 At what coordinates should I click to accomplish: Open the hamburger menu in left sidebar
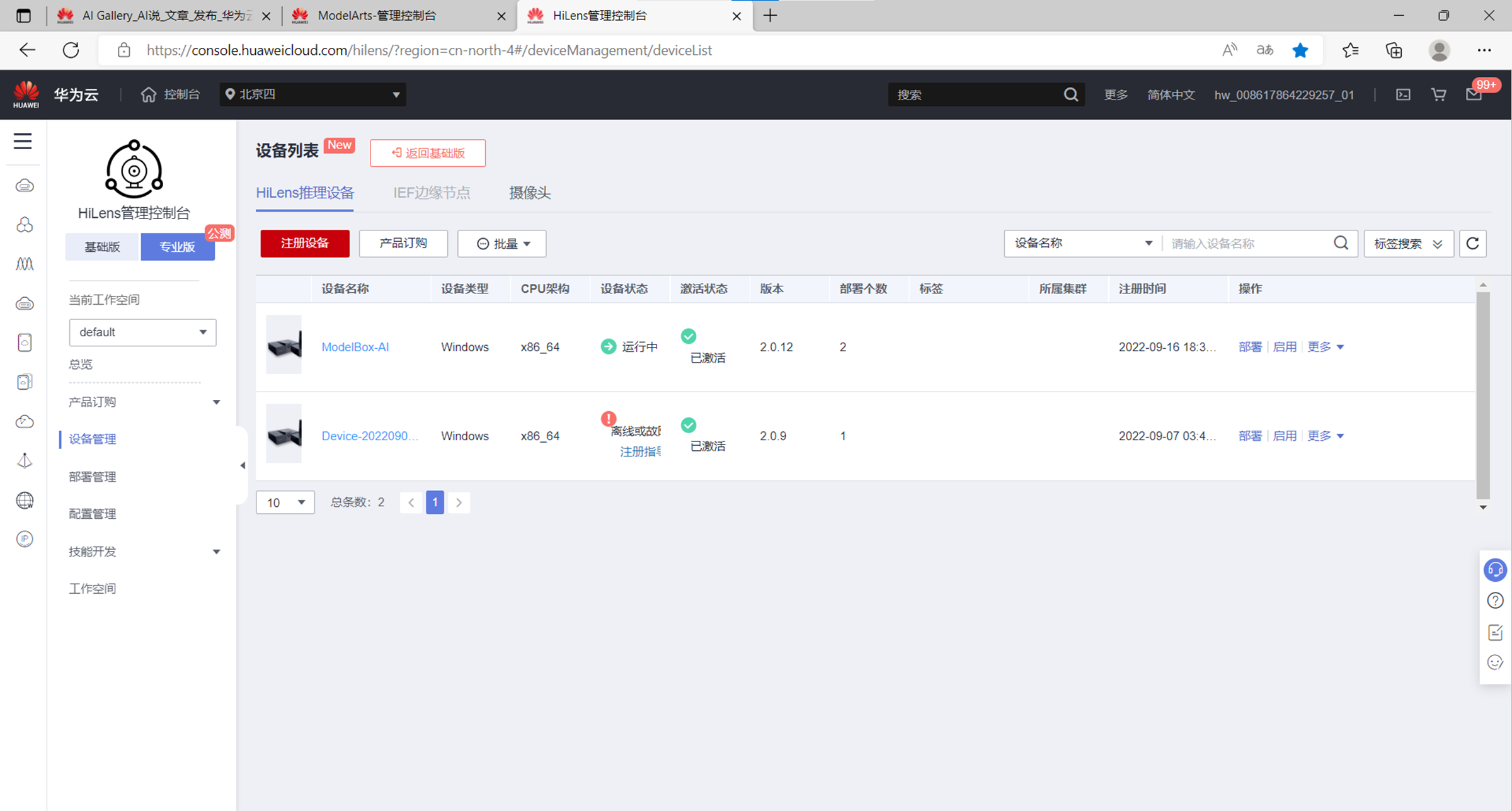(x=23, y=141)
